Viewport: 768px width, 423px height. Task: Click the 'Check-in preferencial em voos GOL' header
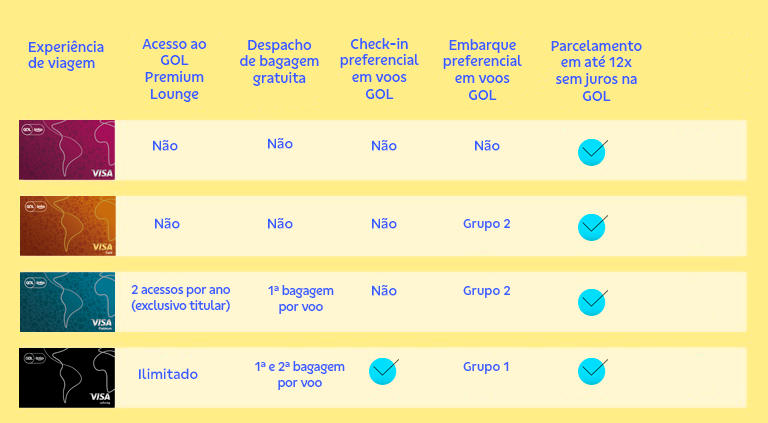[x=379, y=69]
